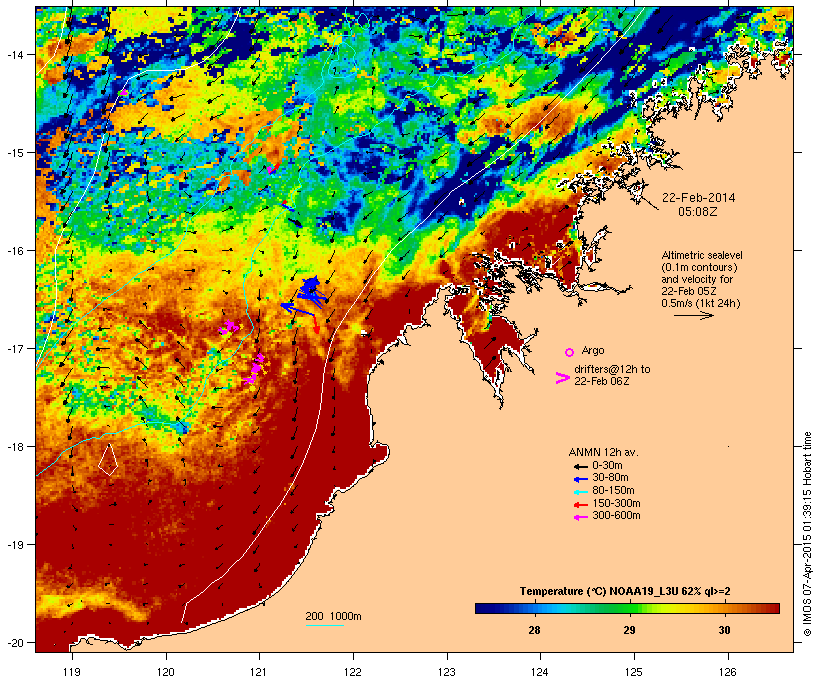Click longitude axis label 119

(x=72, y=672)
